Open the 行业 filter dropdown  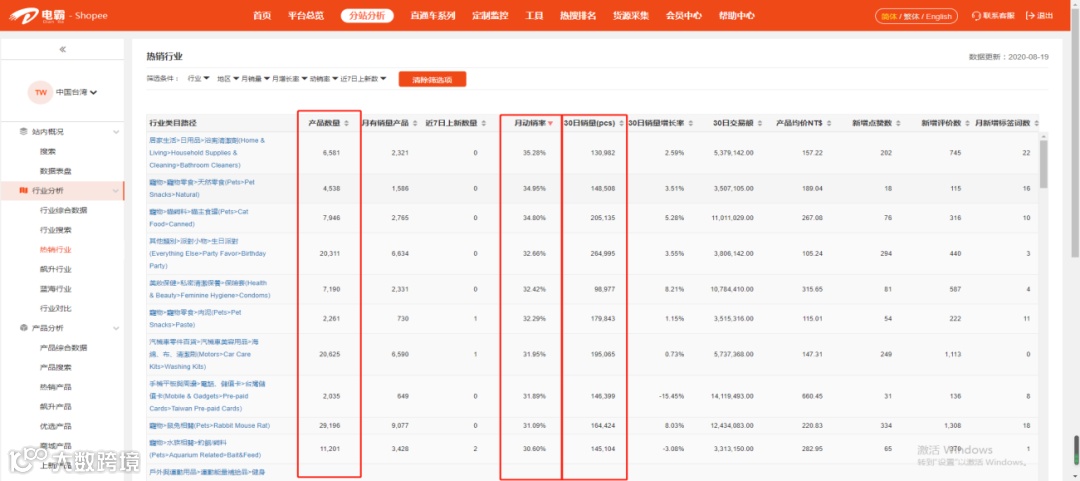198,79
